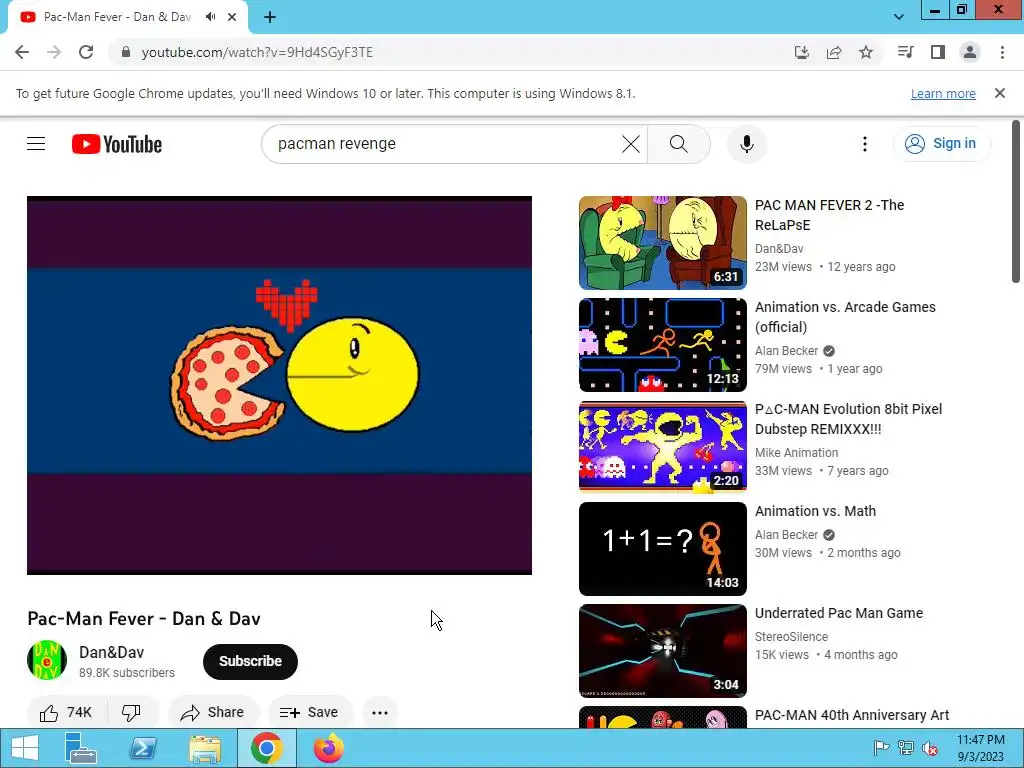Open the Dan&Dav channel avatar
The width and height of the screenshot is (1024, 768).
[47, 660]
